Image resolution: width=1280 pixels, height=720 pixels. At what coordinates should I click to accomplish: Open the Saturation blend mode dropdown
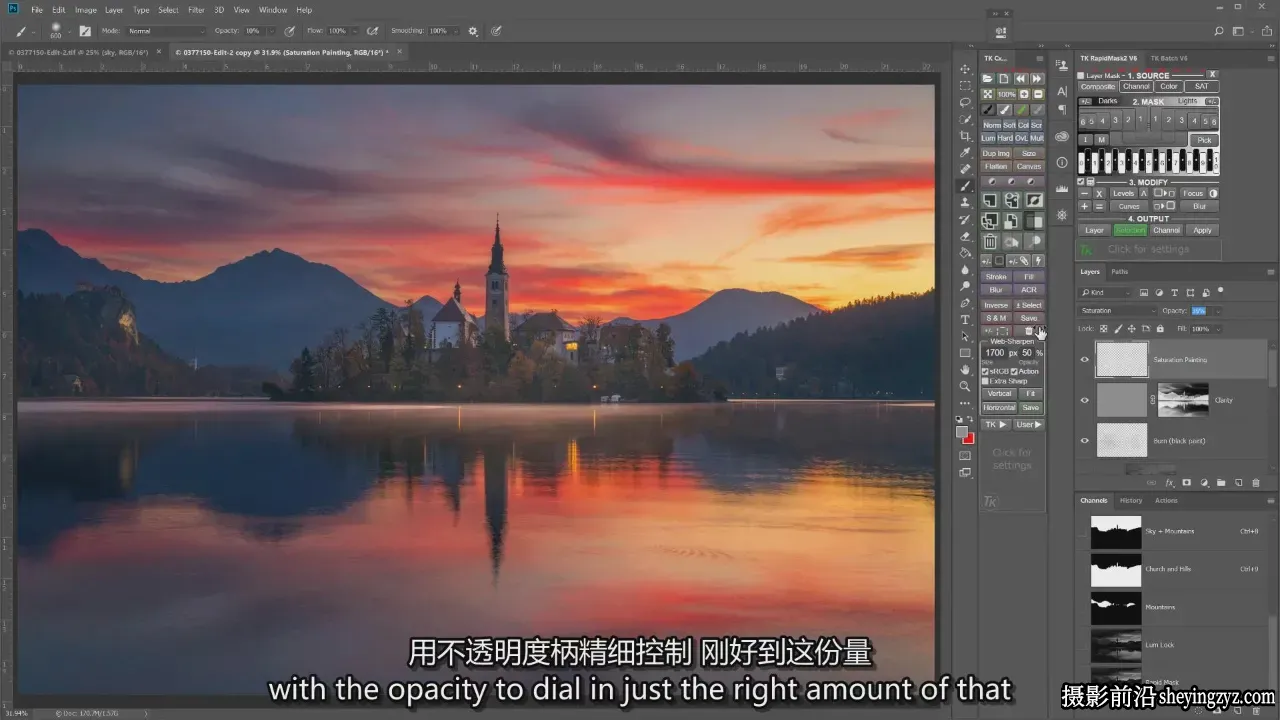1117,311
